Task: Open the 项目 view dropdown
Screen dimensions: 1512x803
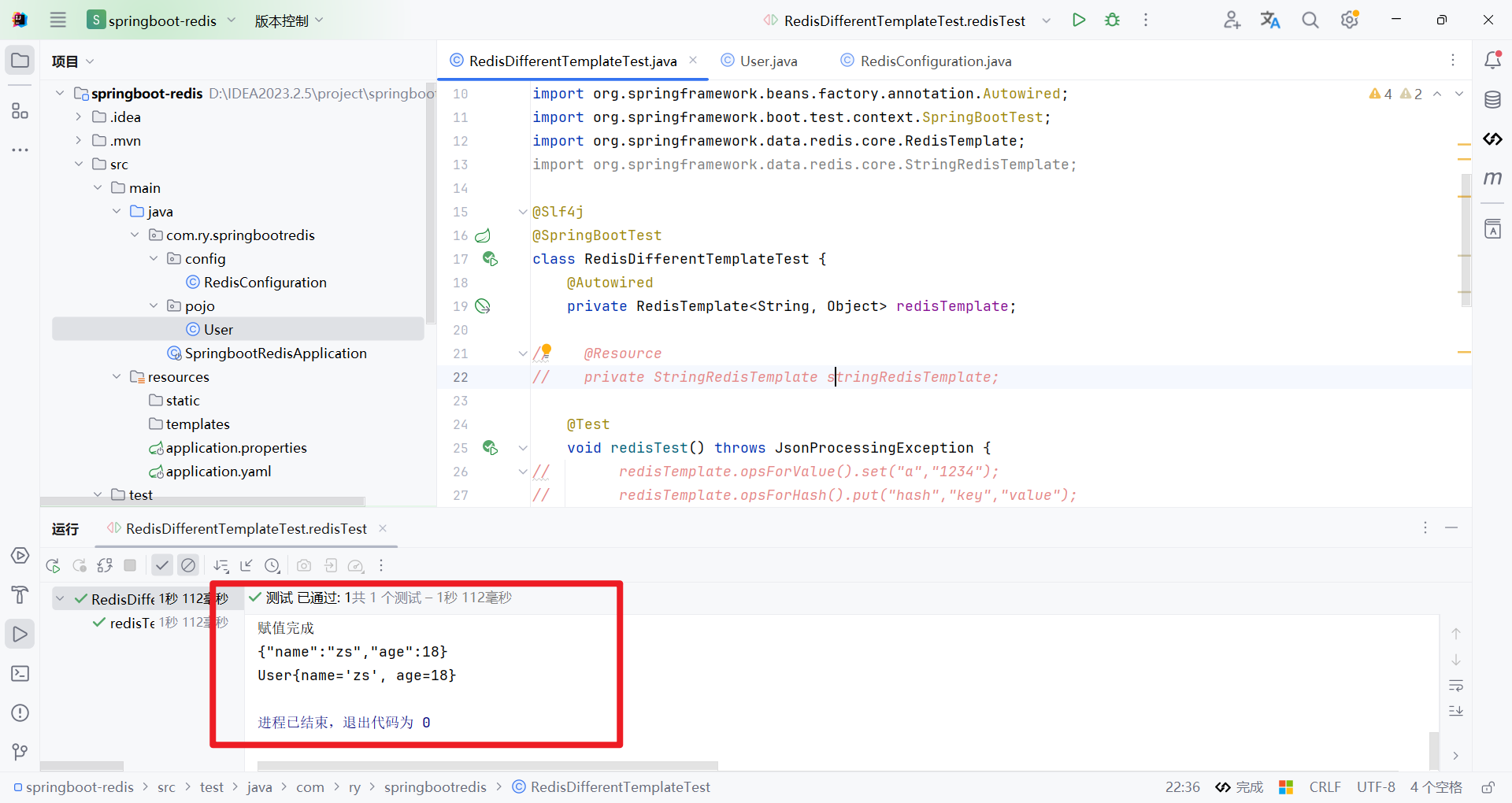Action: click(x=72, y=61)
